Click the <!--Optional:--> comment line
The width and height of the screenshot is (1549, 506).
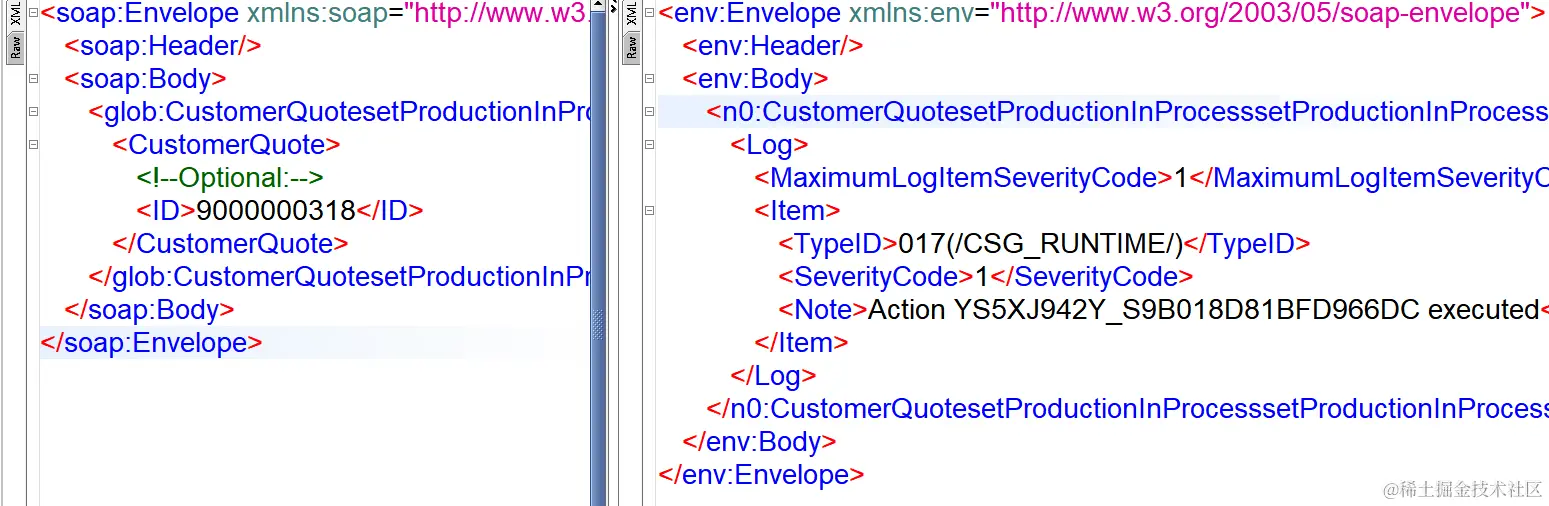[x=230, y=178]
